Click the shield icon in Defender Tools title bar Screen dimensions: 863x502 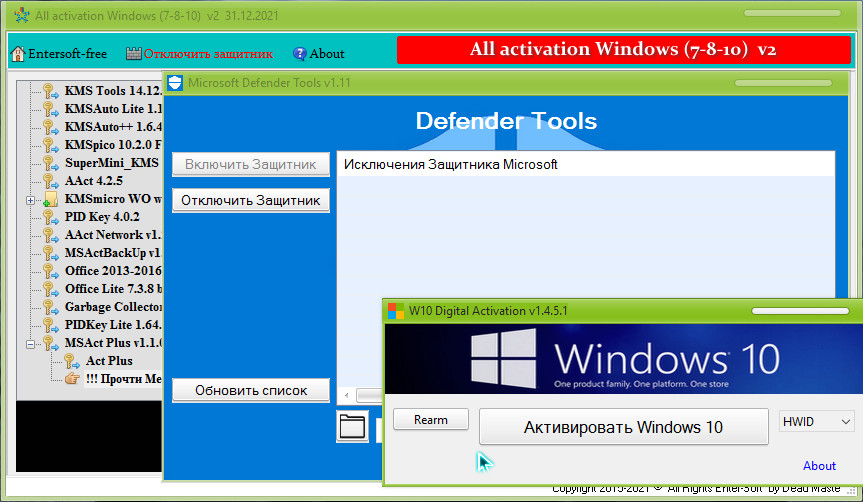175,83
